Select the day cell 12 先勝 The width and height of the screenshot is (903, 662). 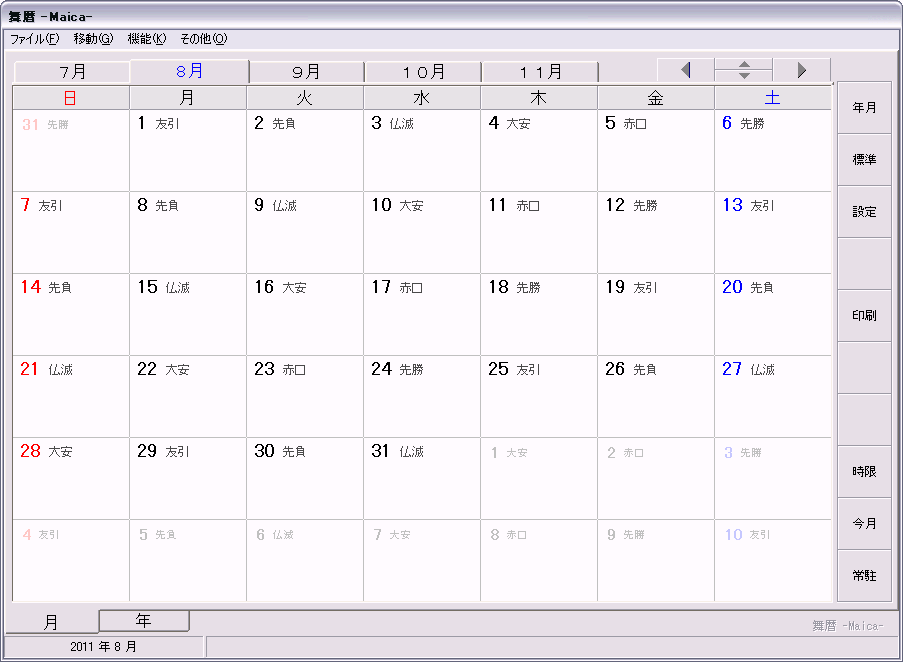click(655, 233)
